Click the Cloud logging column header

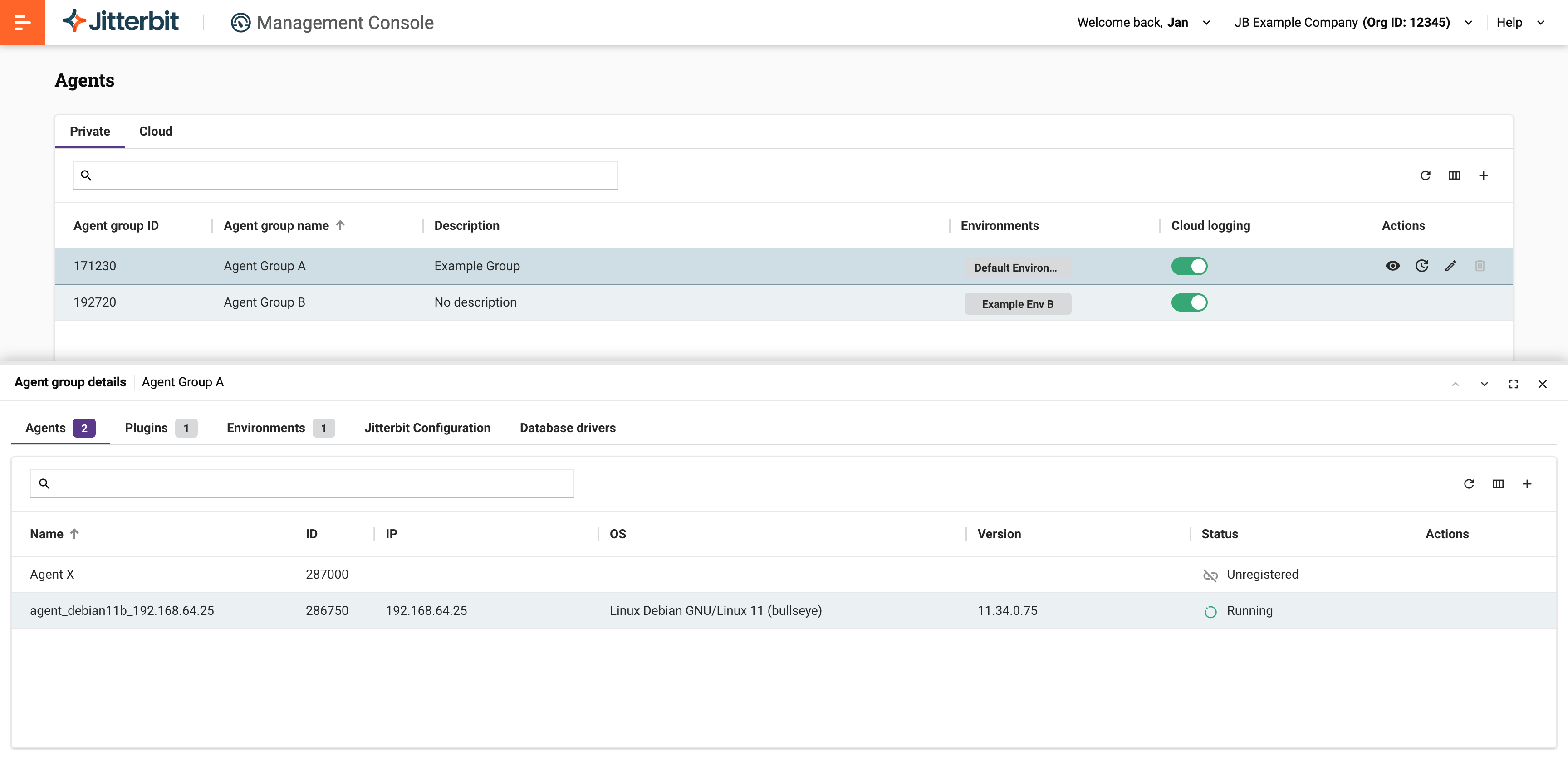(1210, 226)
